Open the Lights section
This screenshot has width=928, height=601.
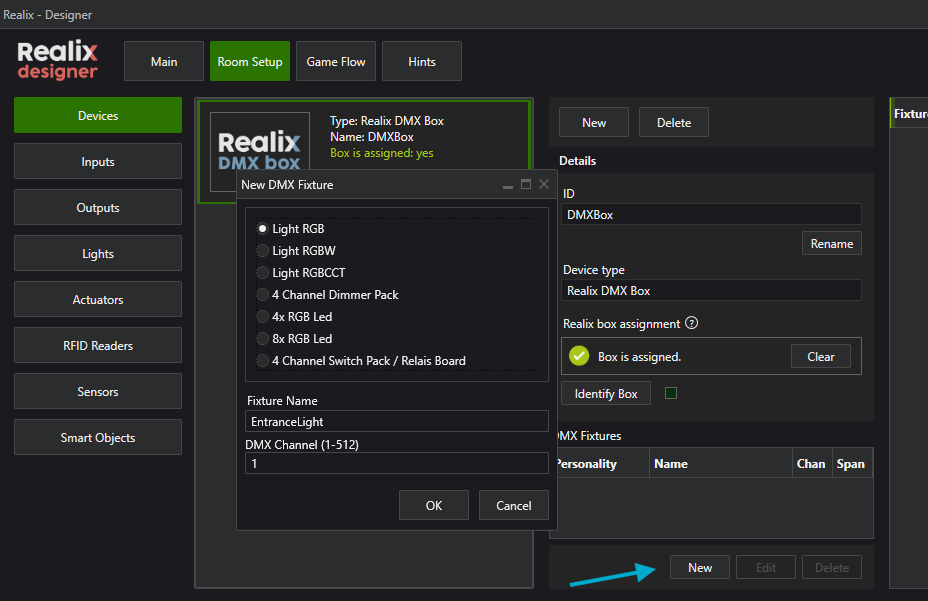click(98, 253)
